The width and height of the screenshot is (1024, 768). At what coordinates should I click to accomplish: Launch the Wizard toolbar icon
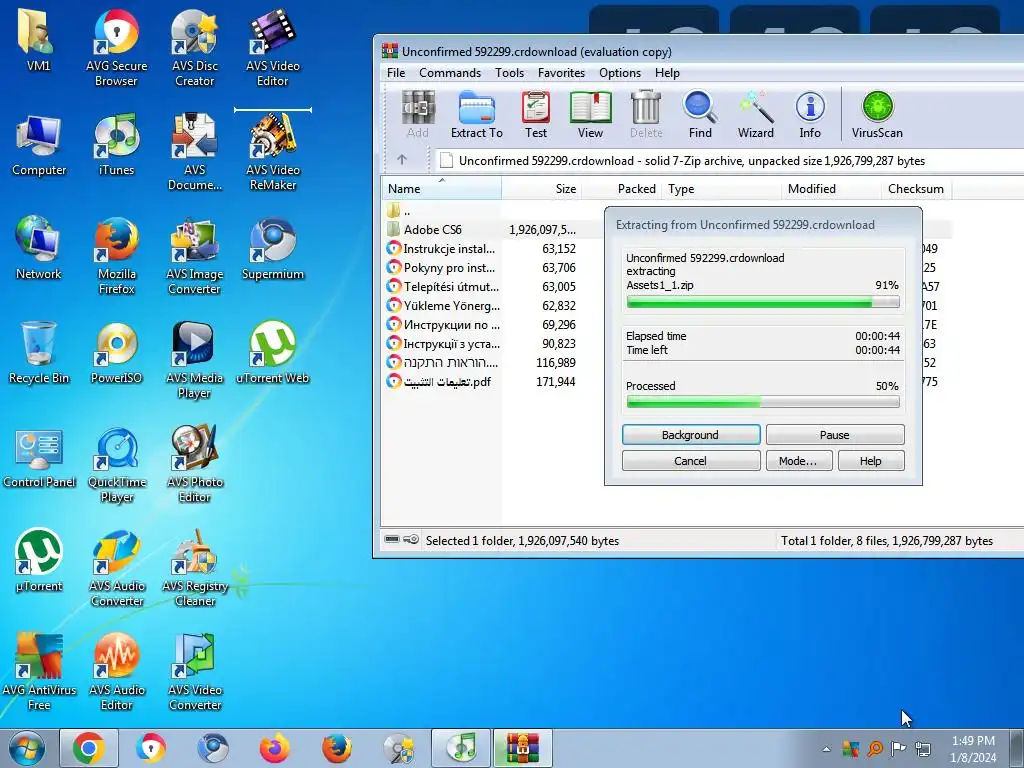[756, 115]
